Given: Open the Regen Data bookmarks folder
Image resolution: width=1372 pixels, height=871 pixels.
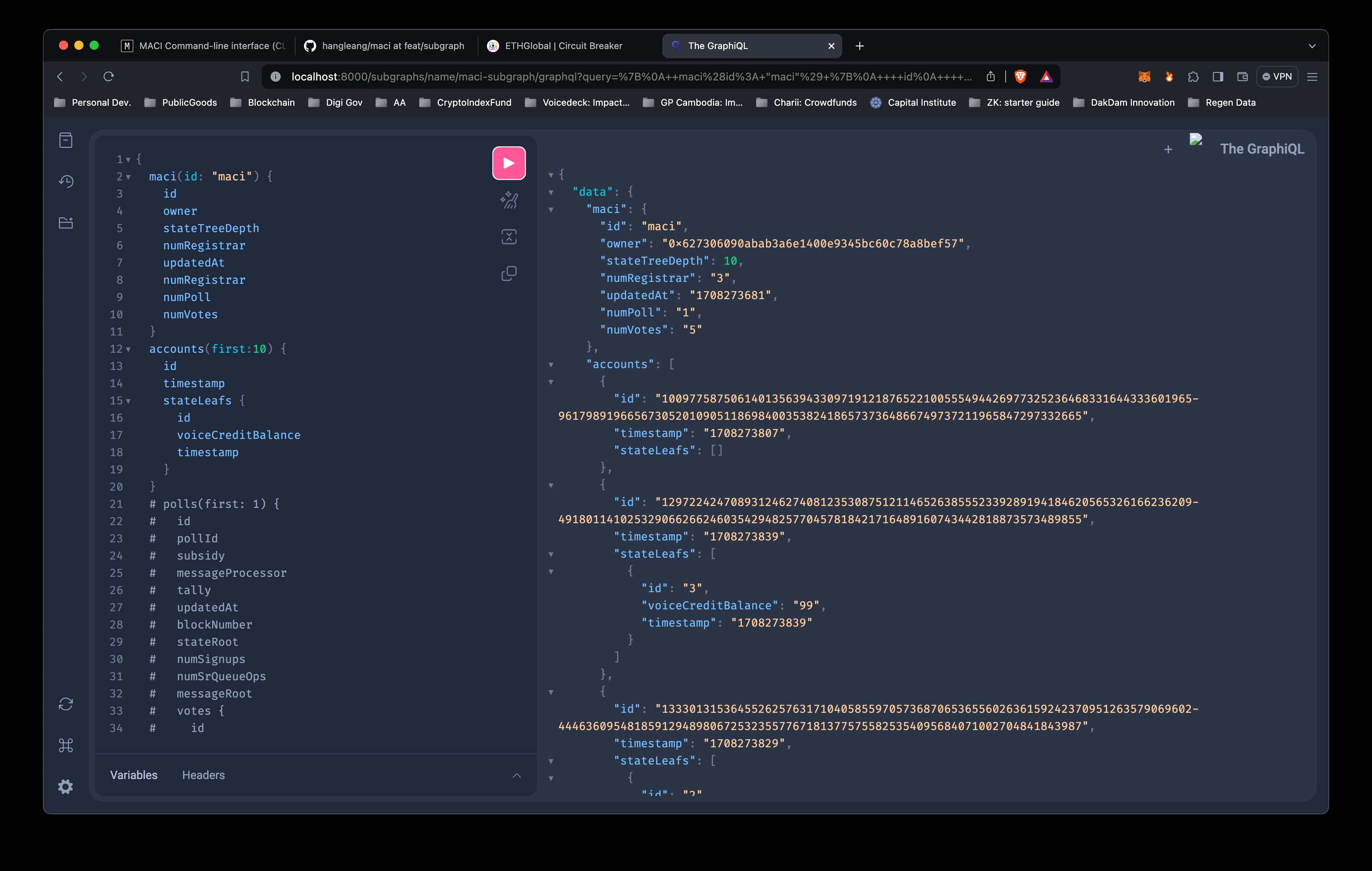Looking at the screenshot, I should tap(1222, 103).
